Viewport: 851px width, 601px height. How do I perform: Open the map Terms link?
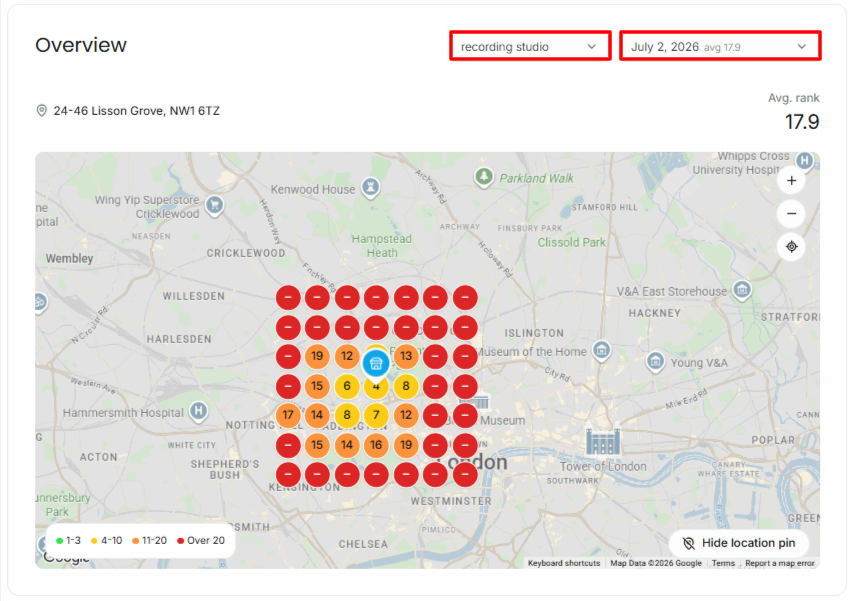(723, 563)
